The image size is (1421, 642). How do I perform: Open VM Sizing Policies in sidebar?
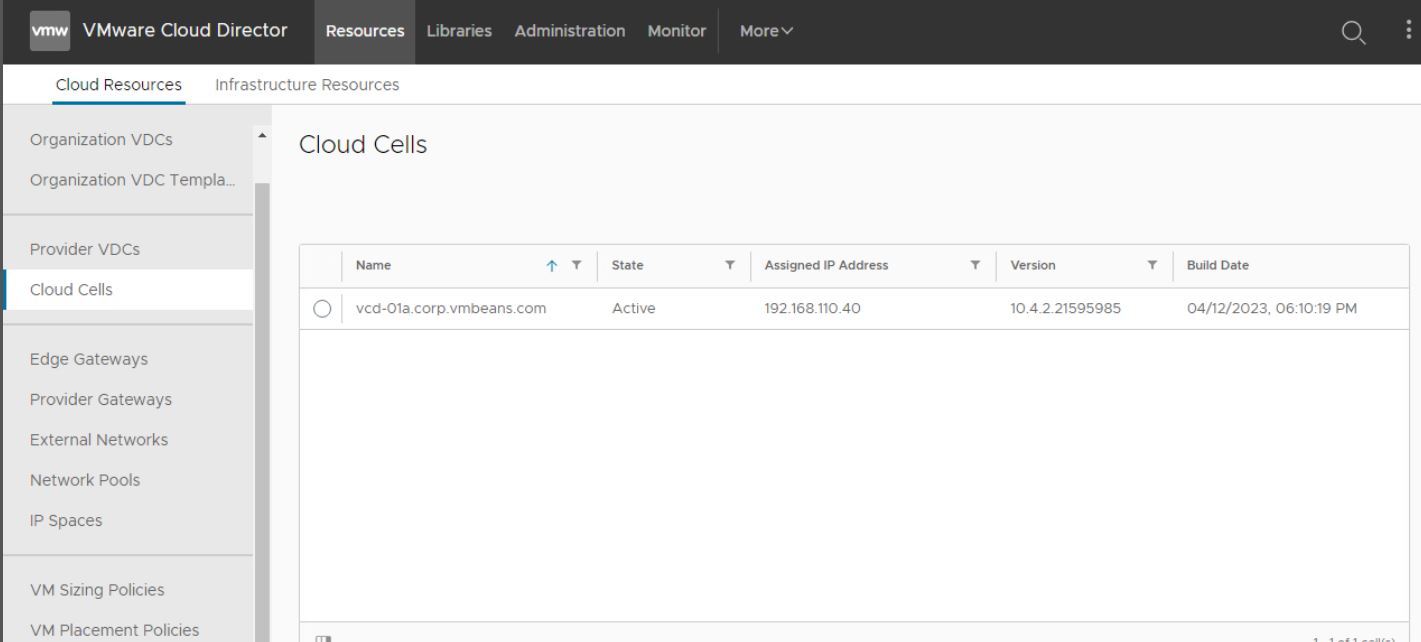tap(97, 590)
